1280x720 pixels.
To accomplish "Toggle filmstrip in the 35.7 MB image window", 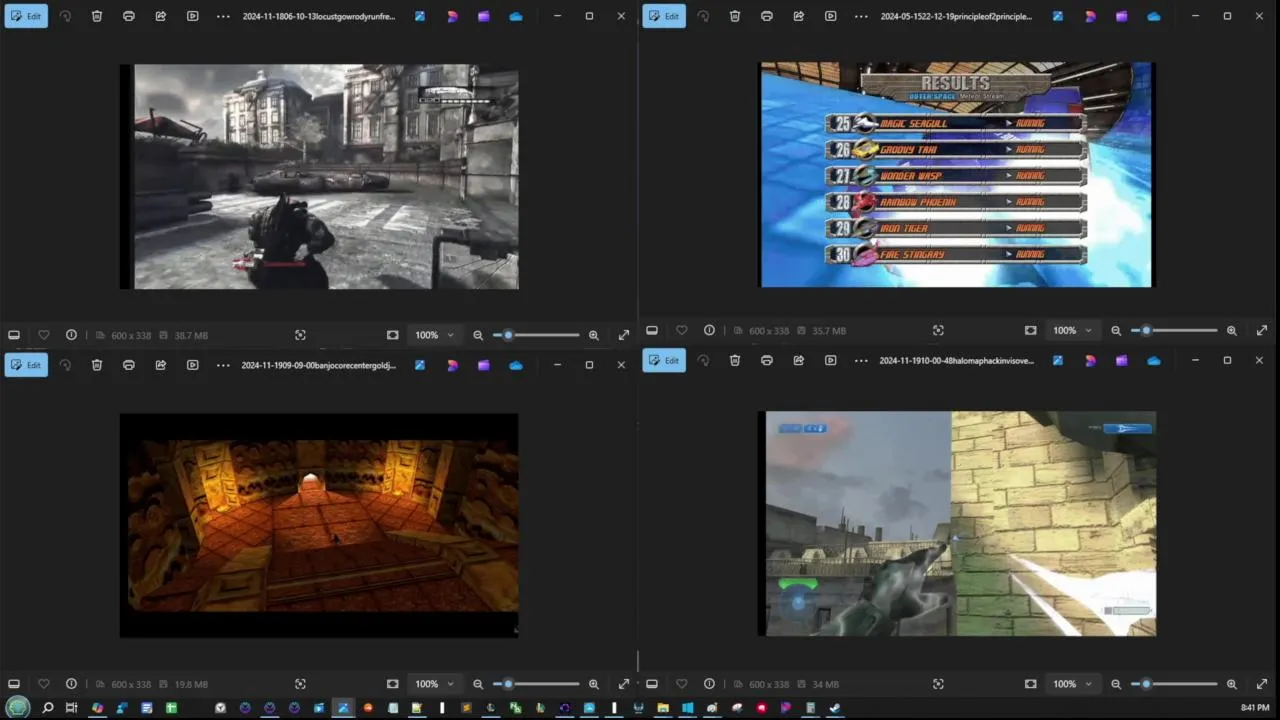I will point(652,330).
